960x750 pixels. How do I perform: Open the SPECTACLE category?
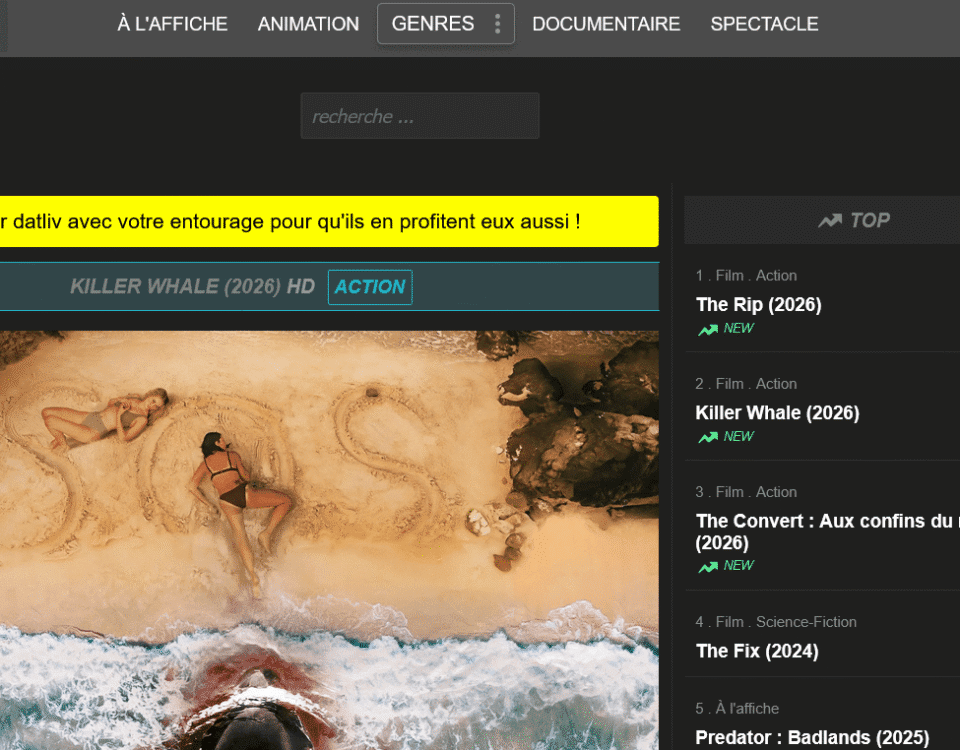coord(764,24)
